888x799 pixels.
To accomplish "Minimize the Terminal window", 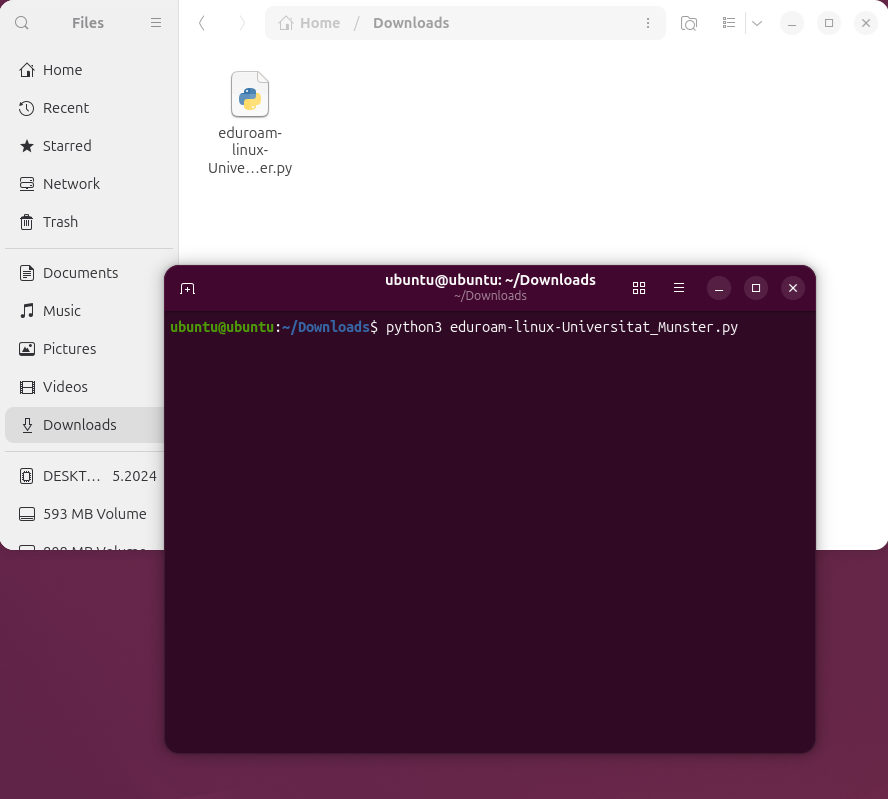I will 719,288.
